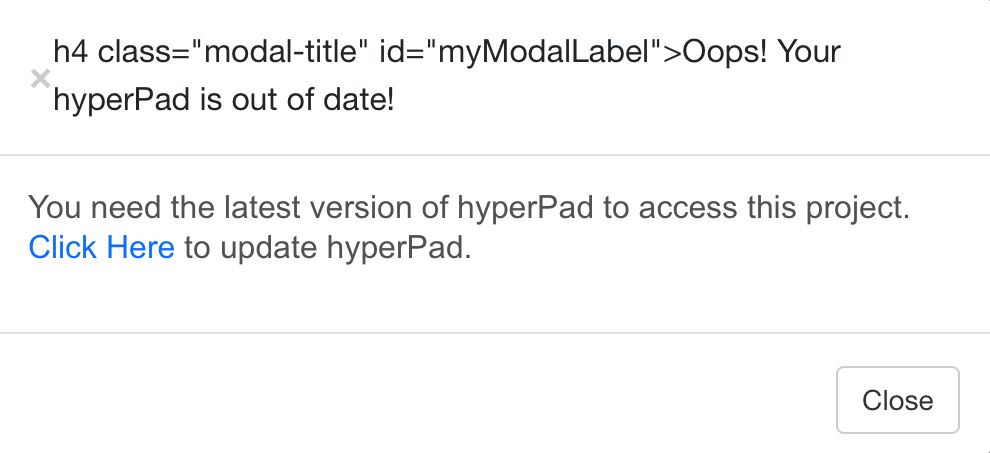Image resolution: width=990 pixels, height=453 pixels.
Task: Click the "You need the latest version" message
Action: [470, 209]
